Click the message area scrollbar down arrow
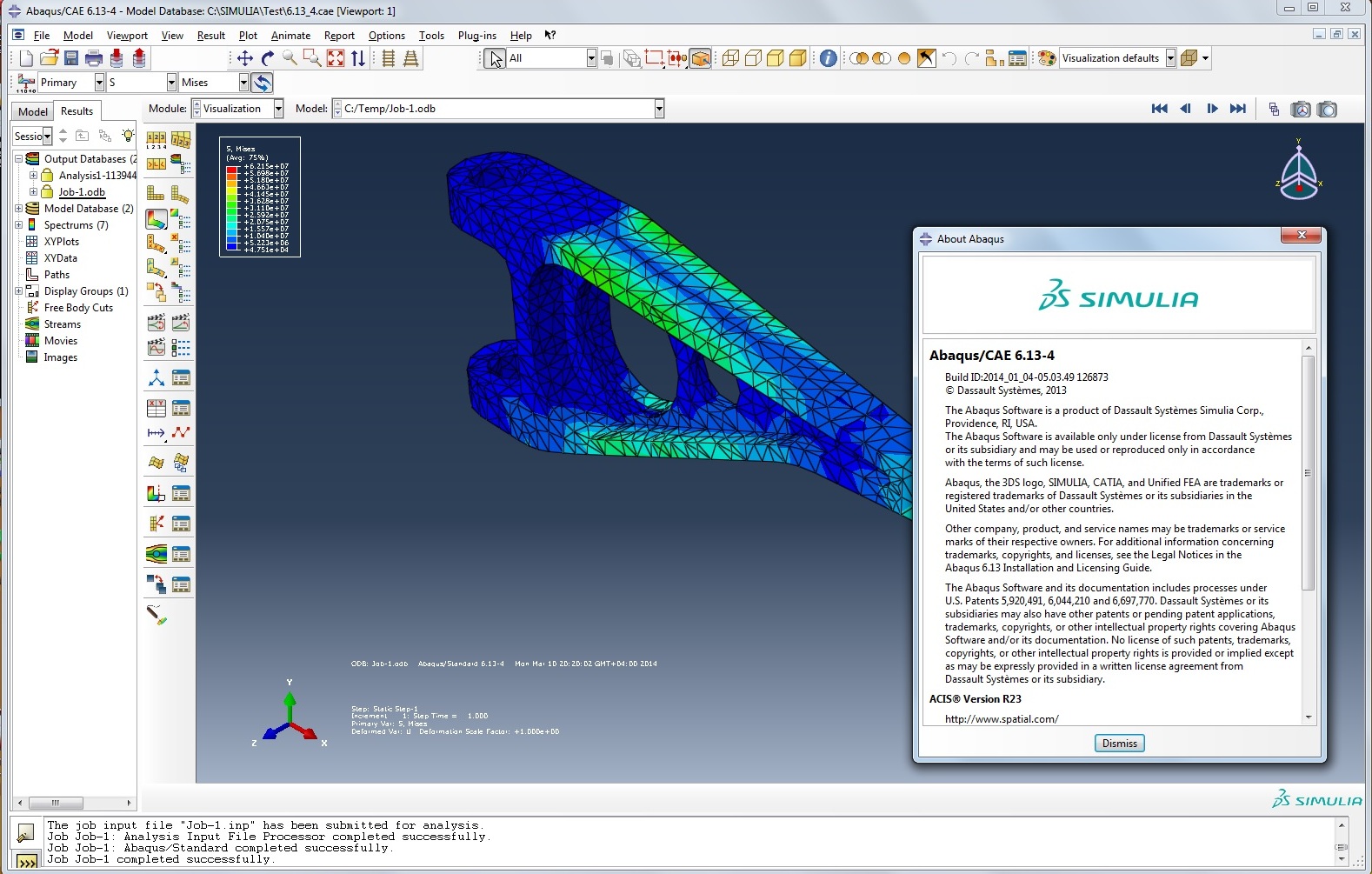This screenshot has width=1372, height=874. pos(1342,859)
